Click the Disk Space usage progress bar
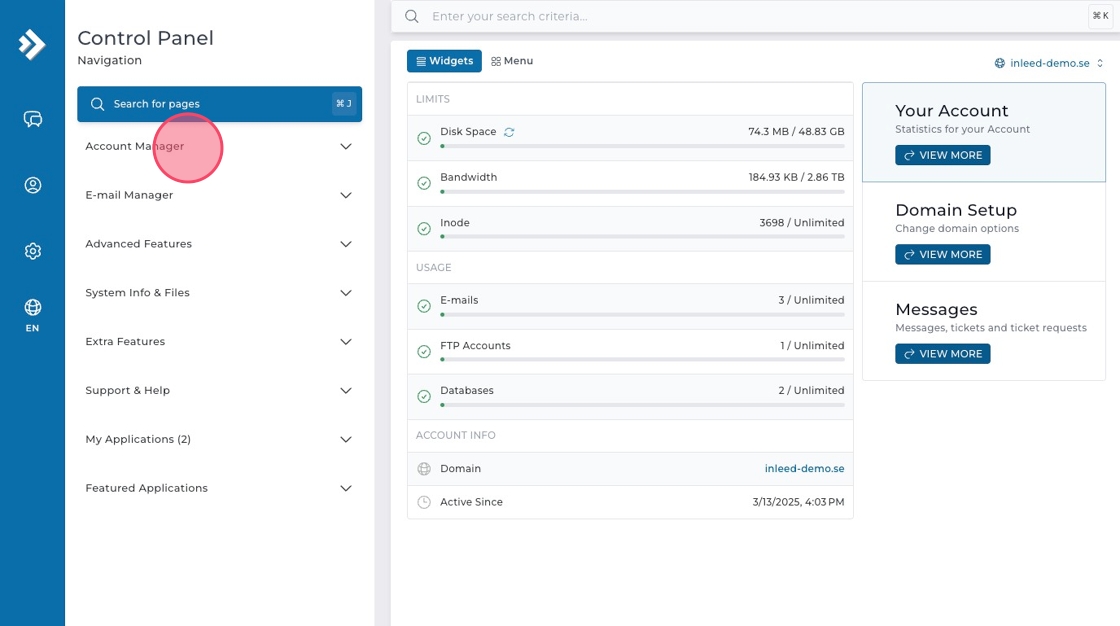This screenshot has height=626, width=1120. 642,146
